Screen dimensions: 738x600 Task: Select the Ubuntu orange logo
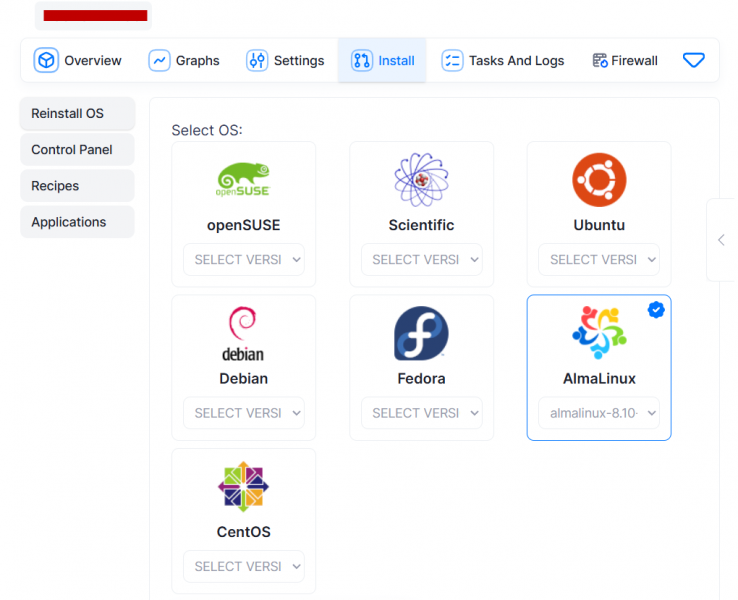pos(599,179)
